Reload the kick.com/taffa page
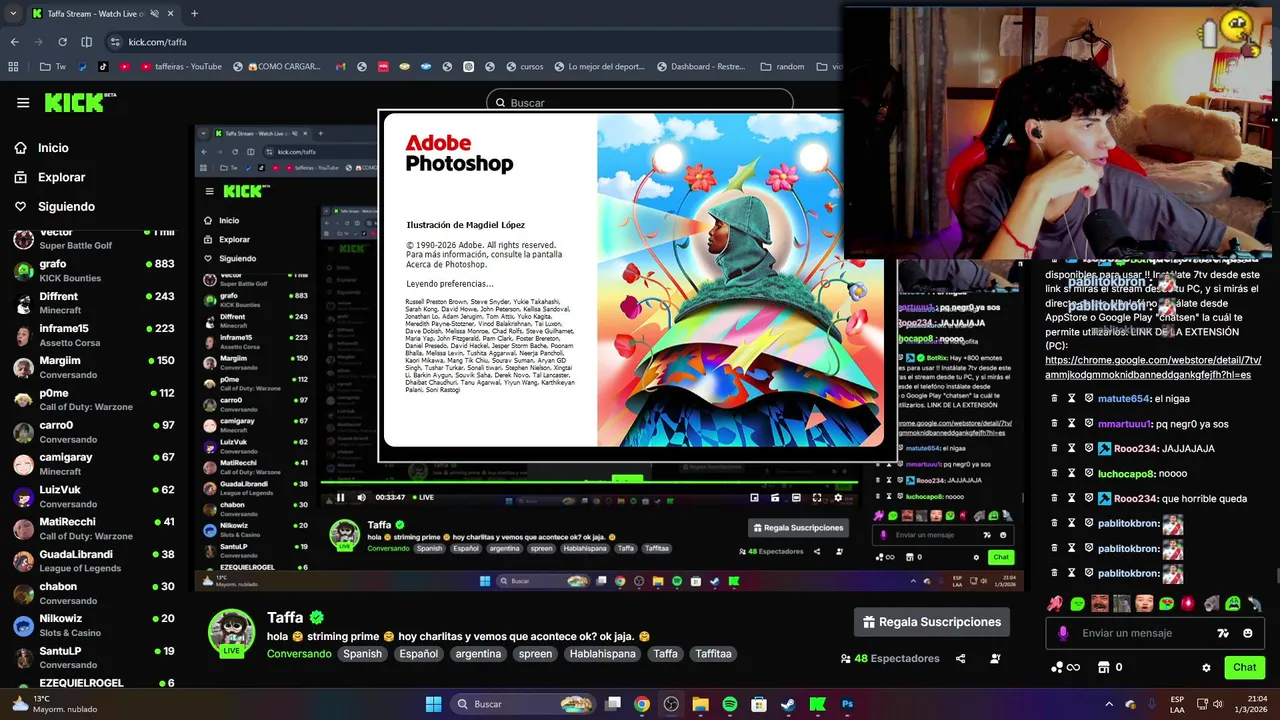1280x720 pixels. [62, 42]
